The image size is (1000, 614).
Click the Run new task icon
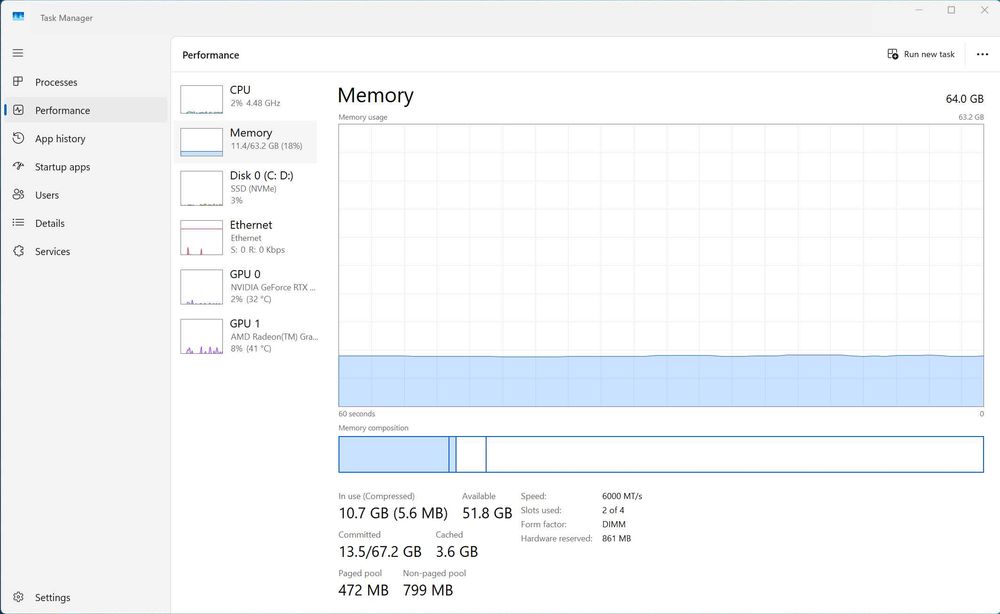pyautogui.click(x=892, y=54)
